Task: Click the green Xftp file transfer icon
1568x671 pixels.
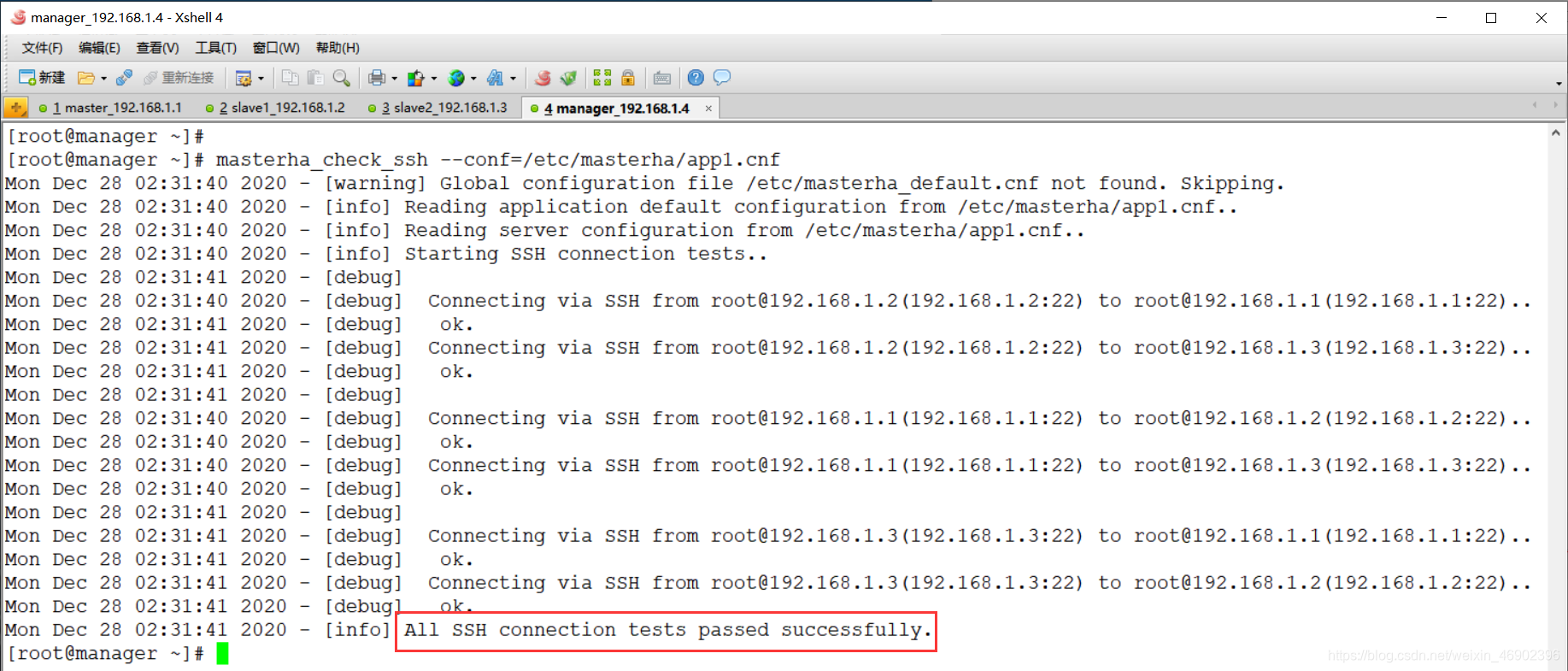Action: pyautogui.click(x=568, y=78)
